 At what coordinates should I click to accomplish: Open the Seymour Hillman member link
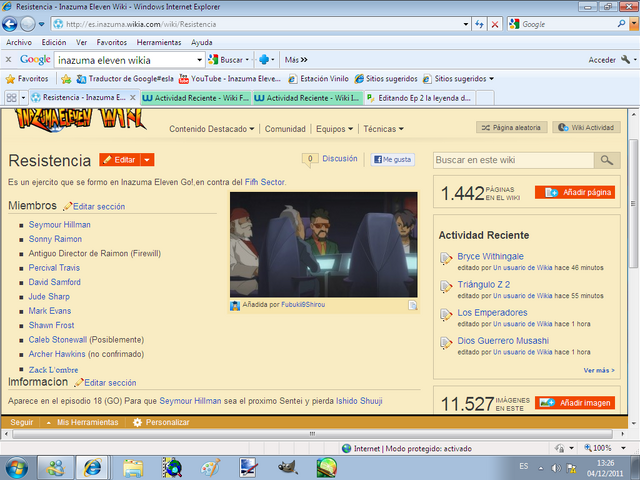(60, 225)
